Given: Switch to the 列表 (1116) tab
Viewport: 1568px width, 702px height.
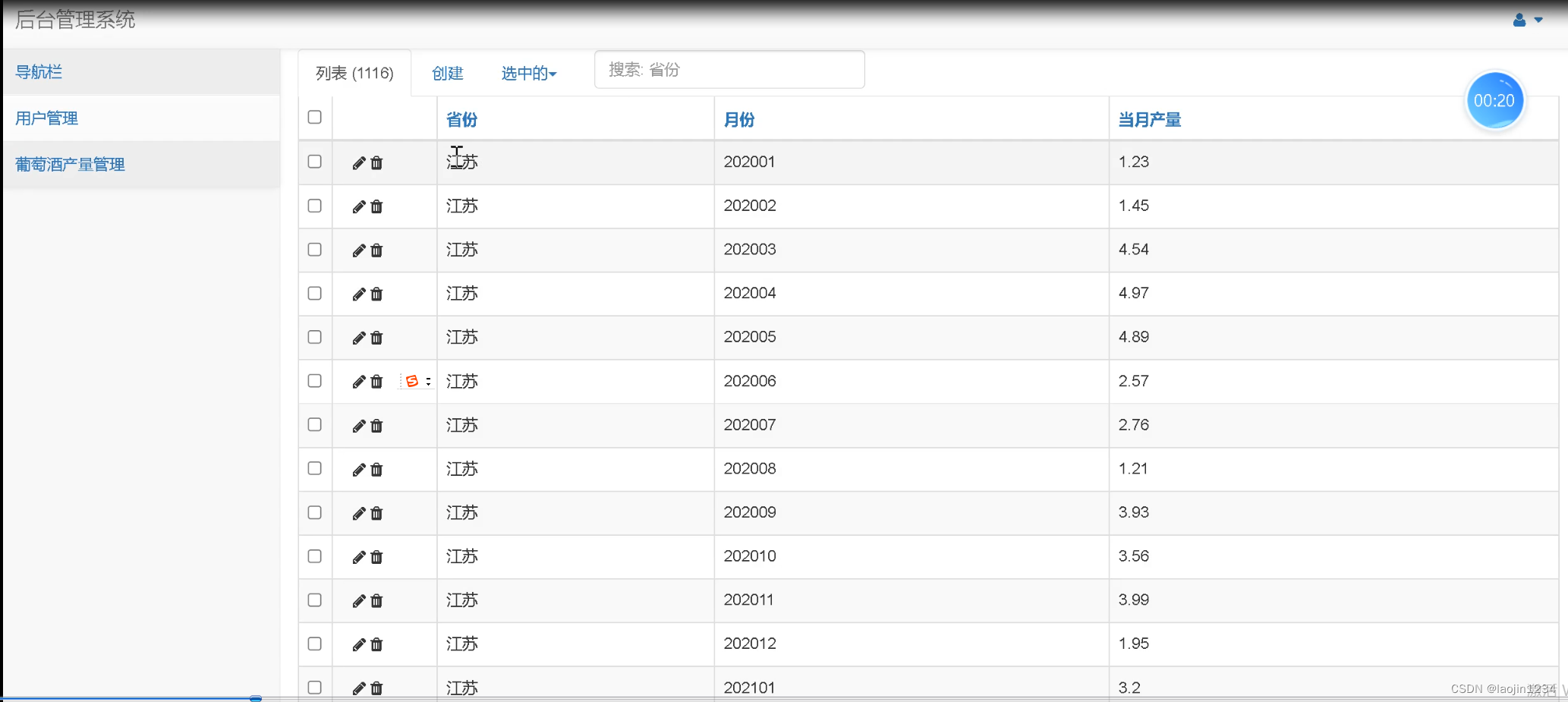Looking at the screenshot, I should pos(354,73).
